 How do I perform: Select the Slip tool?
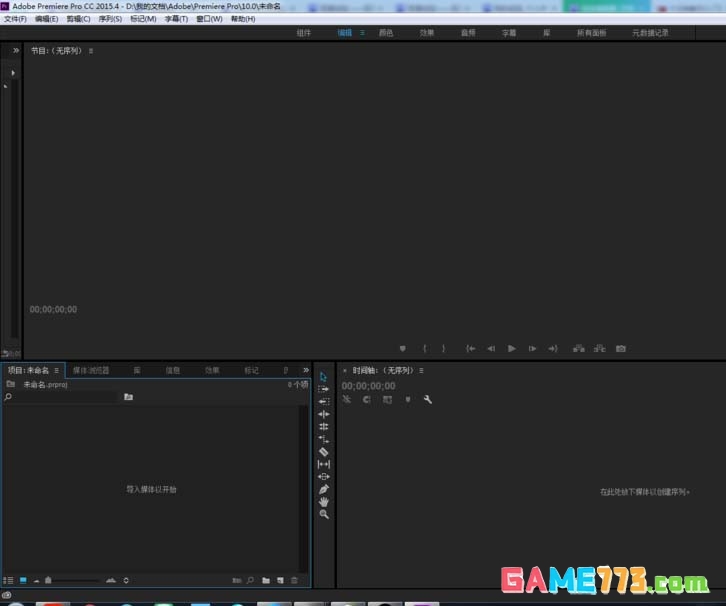(324, 464)
